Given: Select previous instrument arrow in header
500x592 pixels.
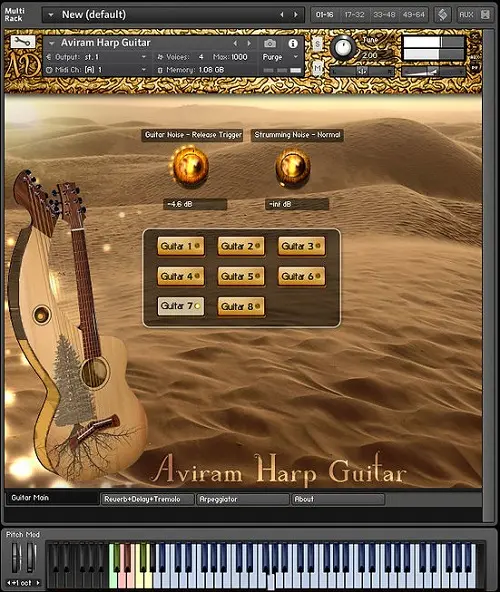Looking at the screenshot, I should (235, 43).
